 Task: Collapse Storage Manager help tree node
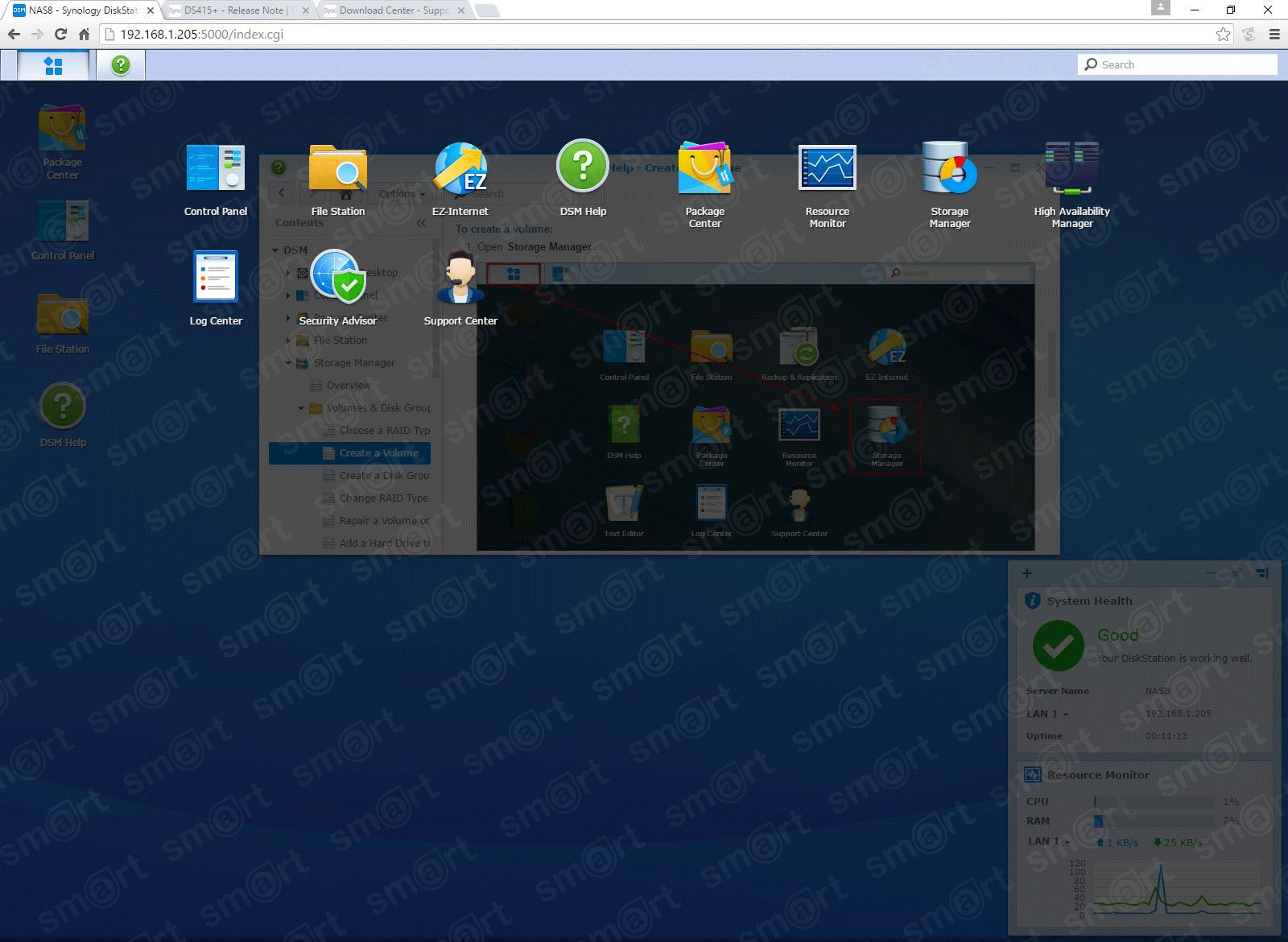(x=288, y=363)
